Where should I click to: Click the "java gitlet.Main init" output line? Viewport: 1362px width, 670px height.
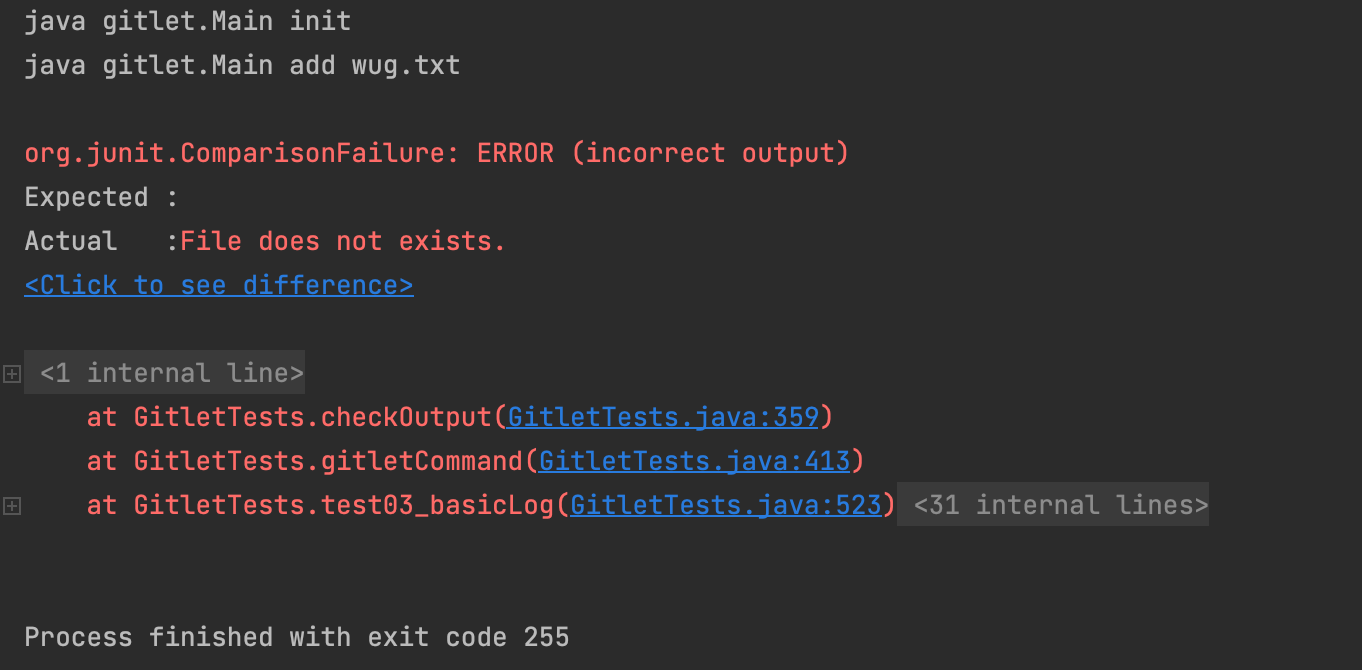coord(187,22)
